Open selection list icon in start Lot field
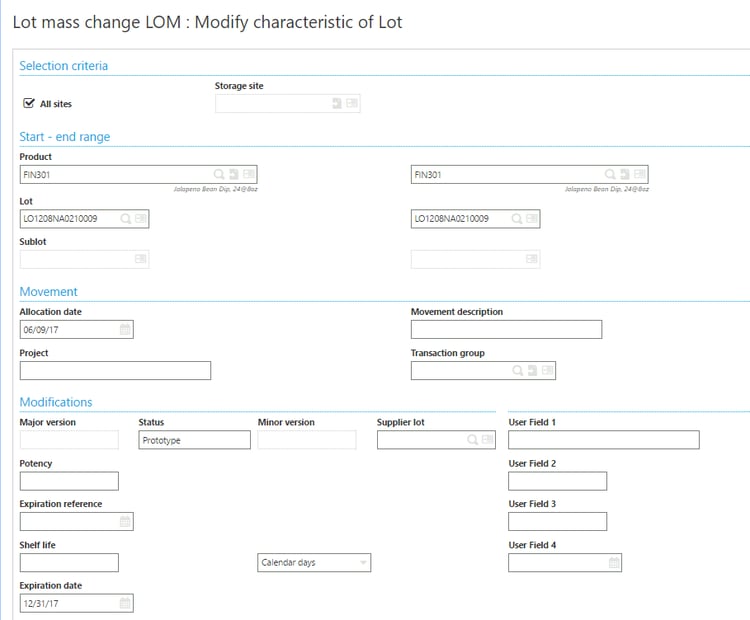The width and height of the screenshot is (750, 620). (x=141, y=219)
